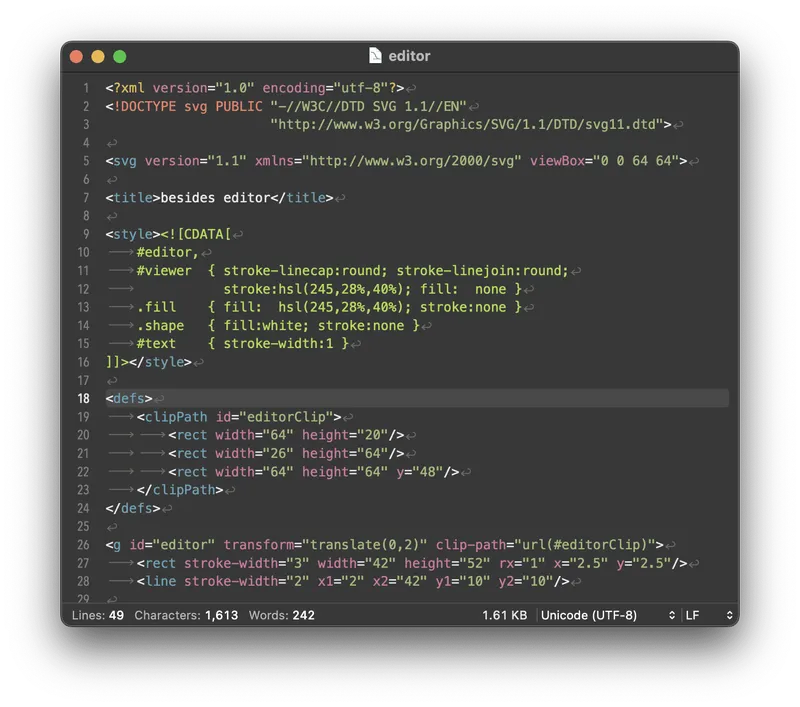Click the yellow minimize window button
This screenshot has width=800, height=707.
[98, 57]
